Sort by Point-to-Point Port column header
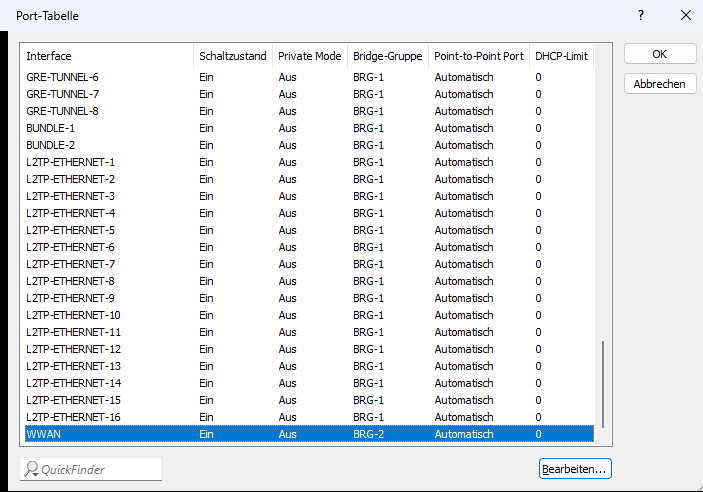The width and height of the screenshot is (703, 492). [x=479, y=56]
